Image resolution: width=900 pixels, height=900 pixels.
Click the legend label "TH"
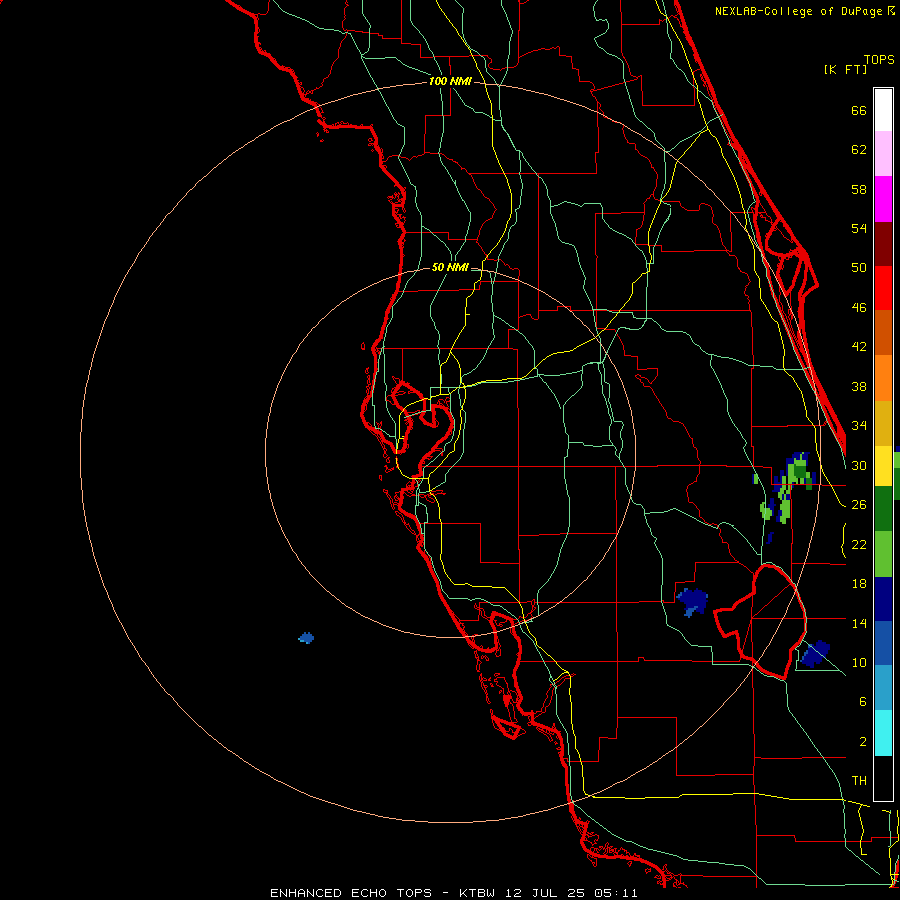point(859,780)
